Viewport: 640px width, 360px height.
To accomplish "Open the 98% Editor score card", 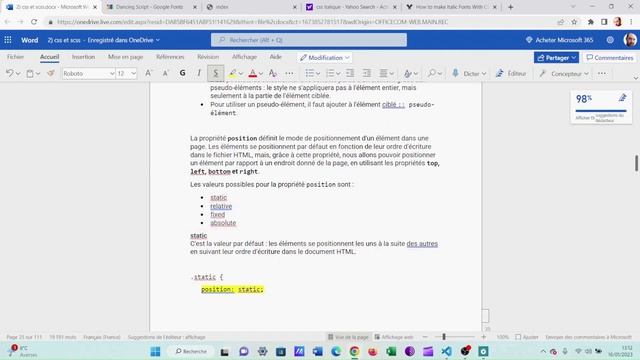I will pos(601,108).
